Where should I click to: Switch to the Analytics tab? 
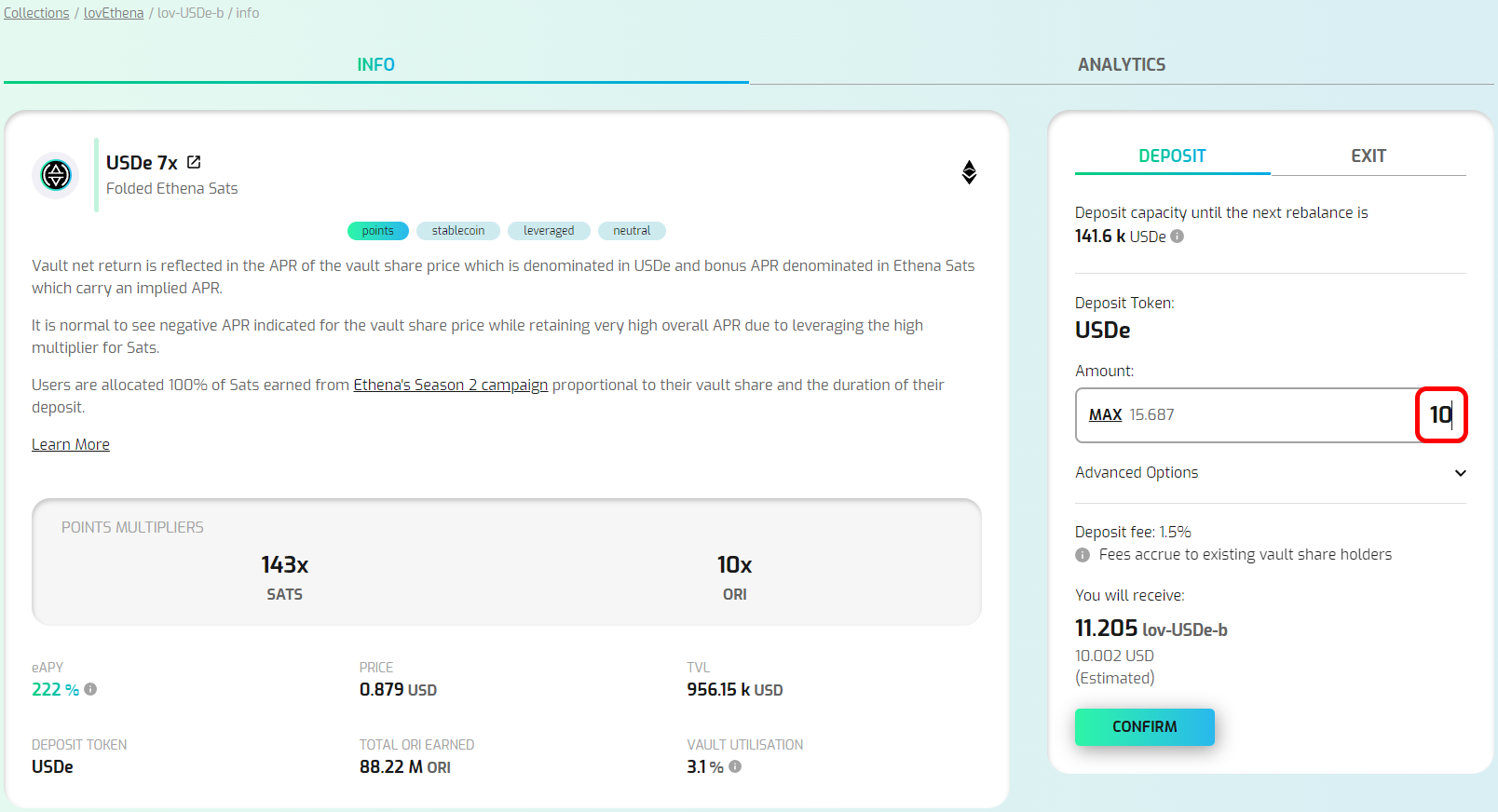[x=1122, y=64]
